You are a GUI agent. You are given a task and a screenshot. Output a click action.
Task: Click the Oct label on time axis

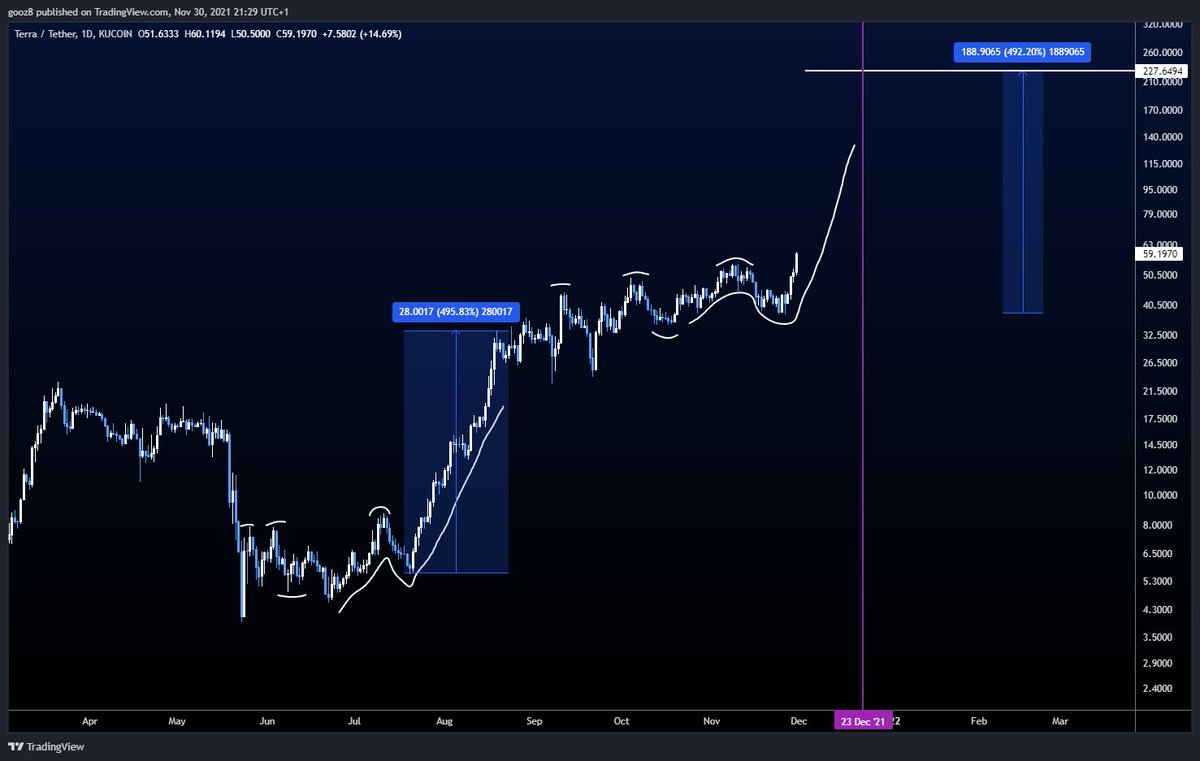coord(621,720)
